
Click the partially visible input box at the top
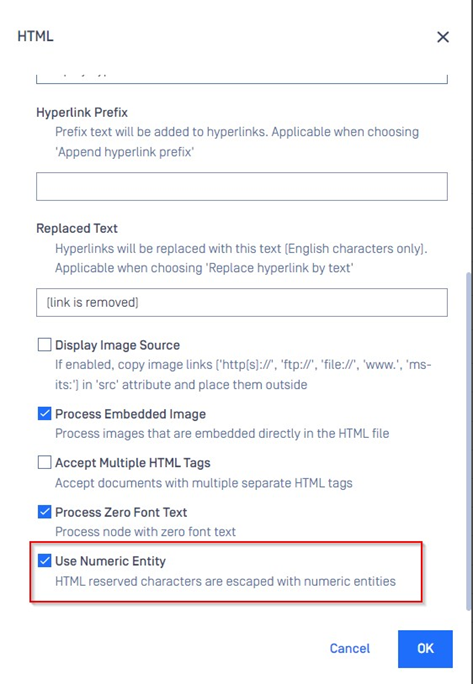click(242, 79)
